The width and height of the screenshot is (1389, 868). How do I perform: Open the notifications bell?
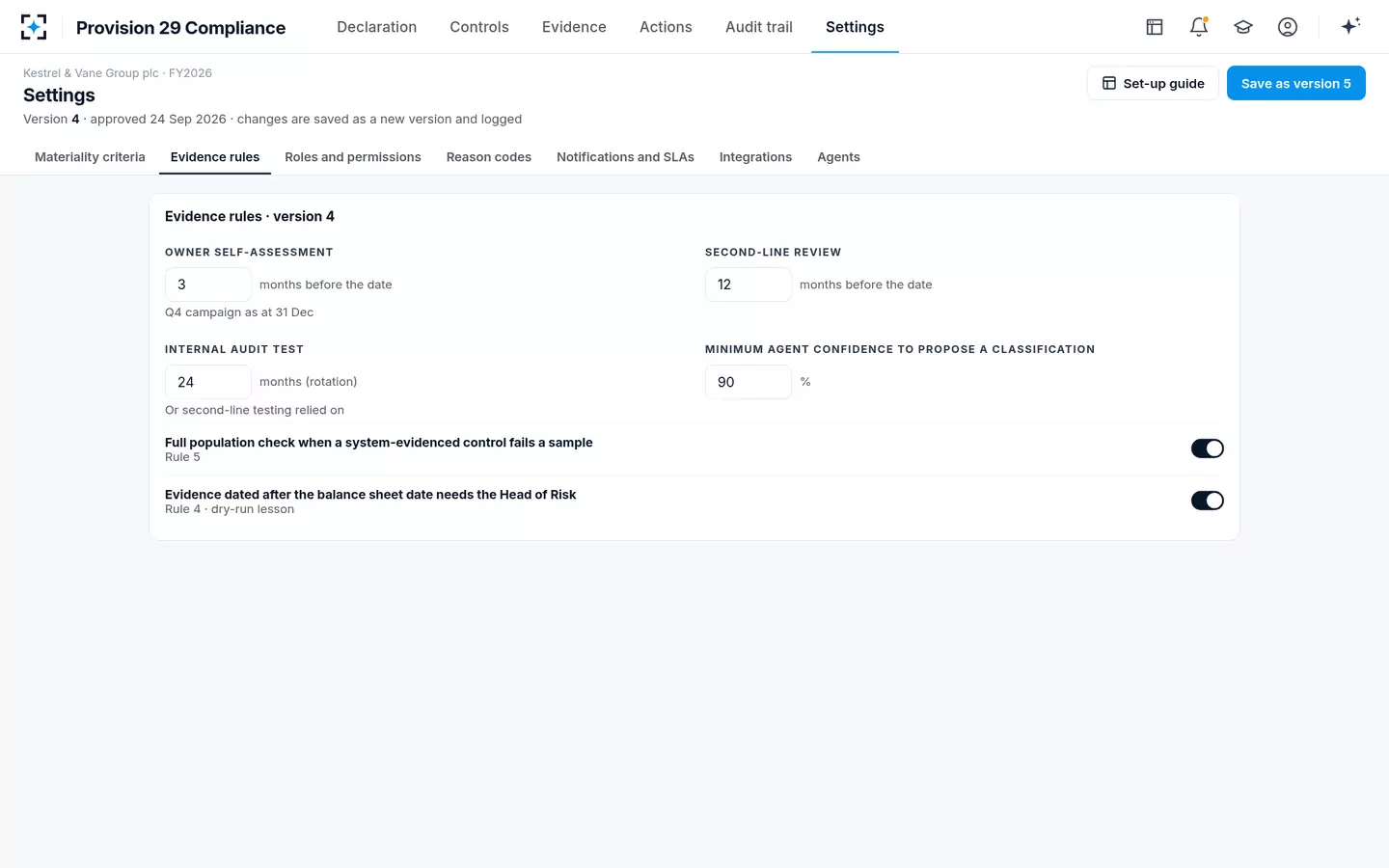1199,27
